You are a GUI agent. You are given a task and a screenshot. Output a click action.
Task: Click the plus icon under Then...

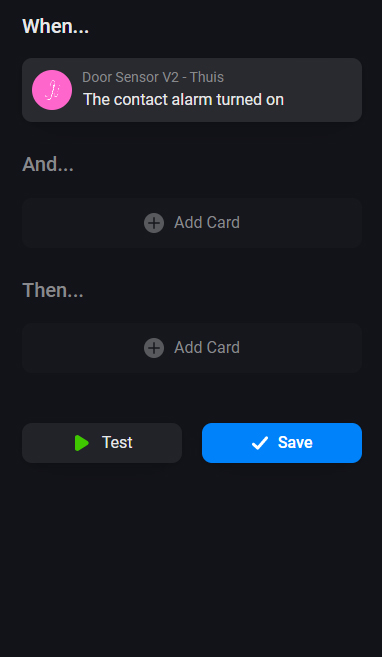154,348
